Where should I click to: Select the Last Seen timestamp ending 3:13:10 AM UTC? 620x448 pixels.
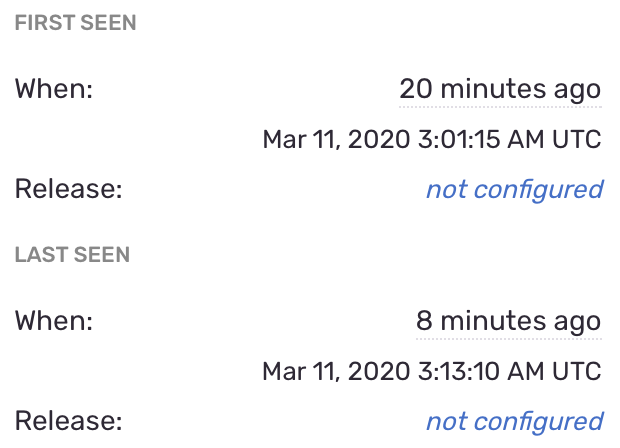point(431,372)
